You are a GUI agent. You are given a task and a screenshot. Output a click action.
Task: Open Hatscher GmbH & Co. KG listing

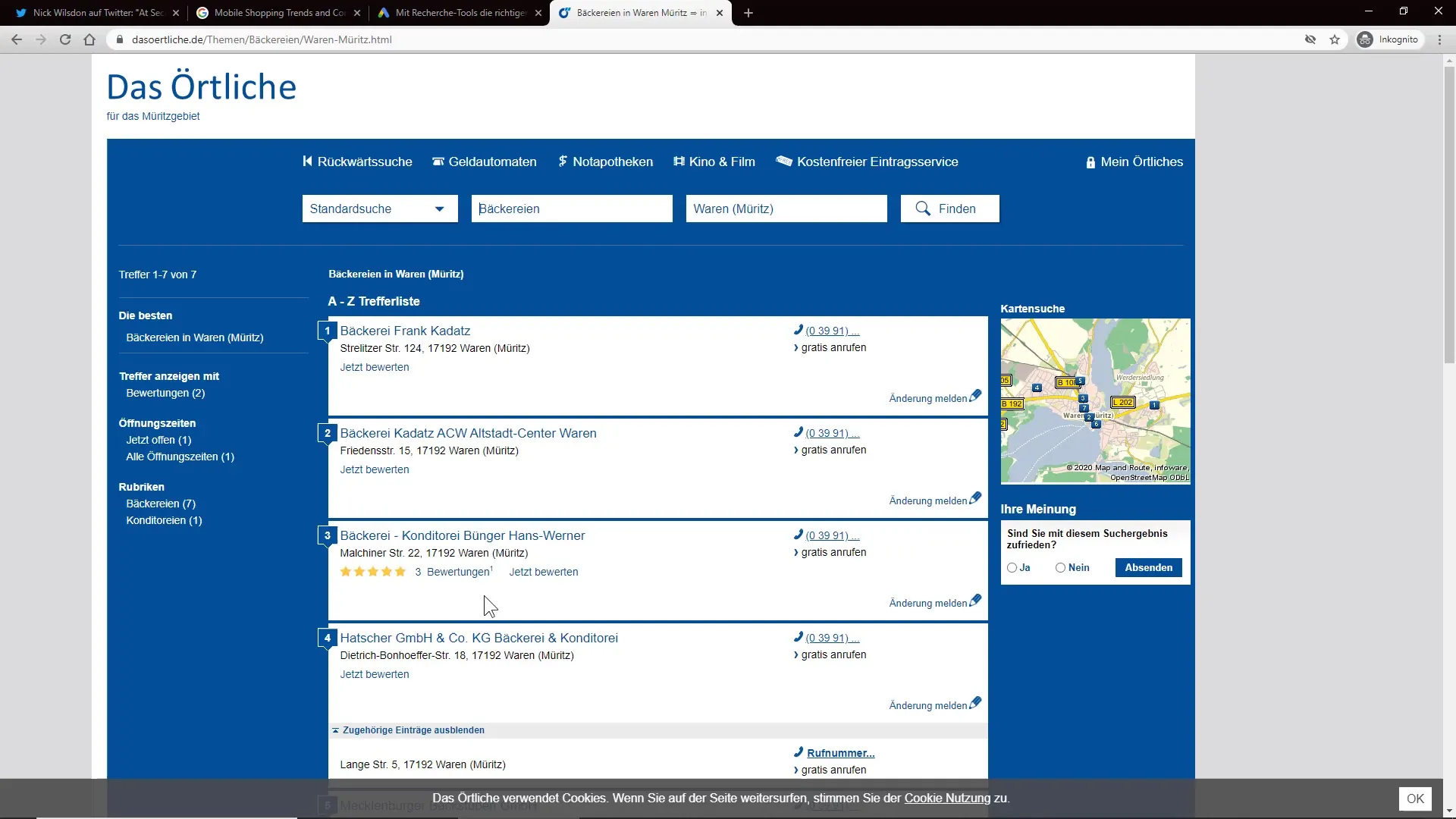[479, 638]
